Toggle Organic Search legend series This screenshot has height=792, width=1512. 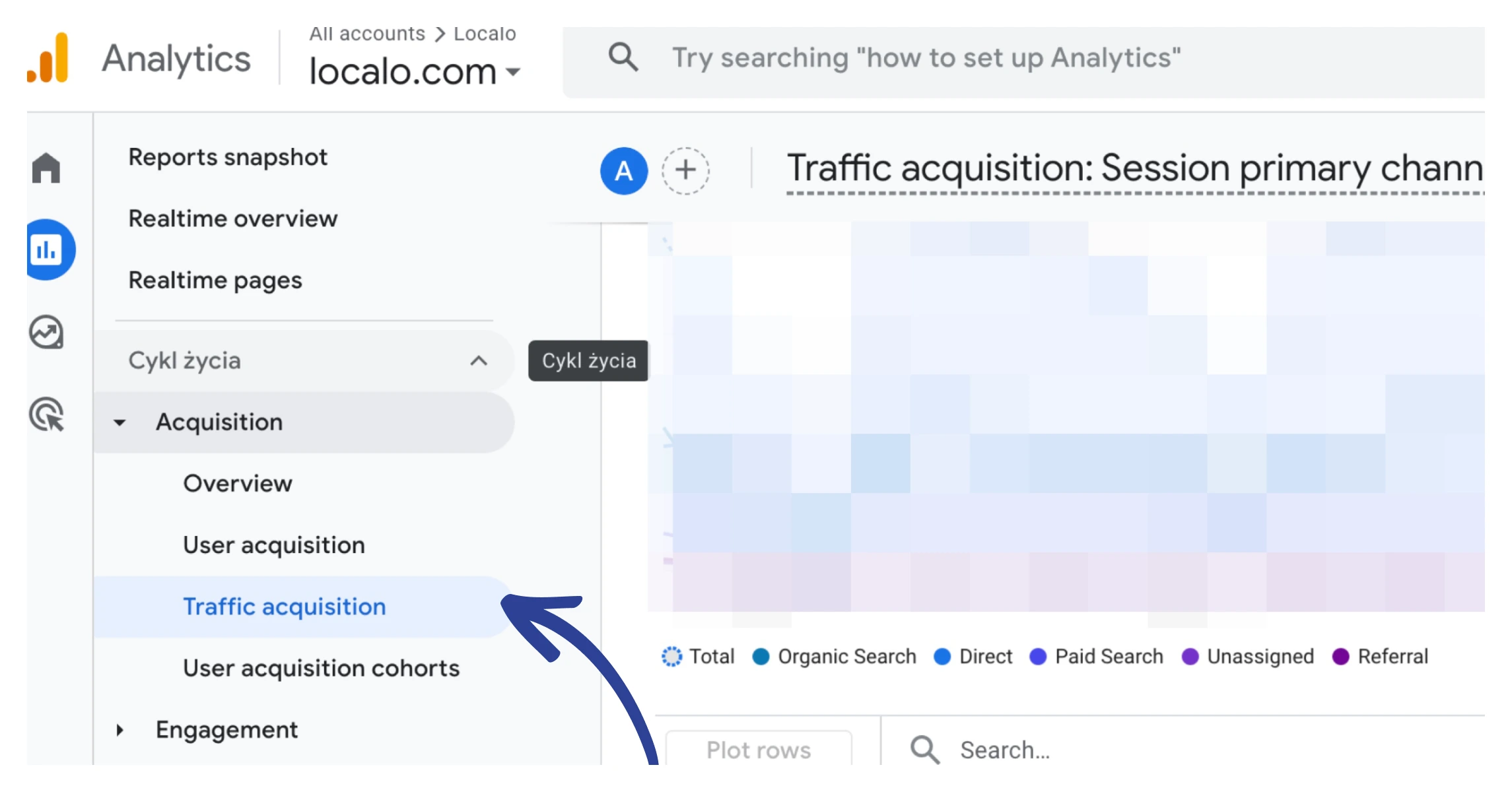pyautogui.click(x=835, y=657)
